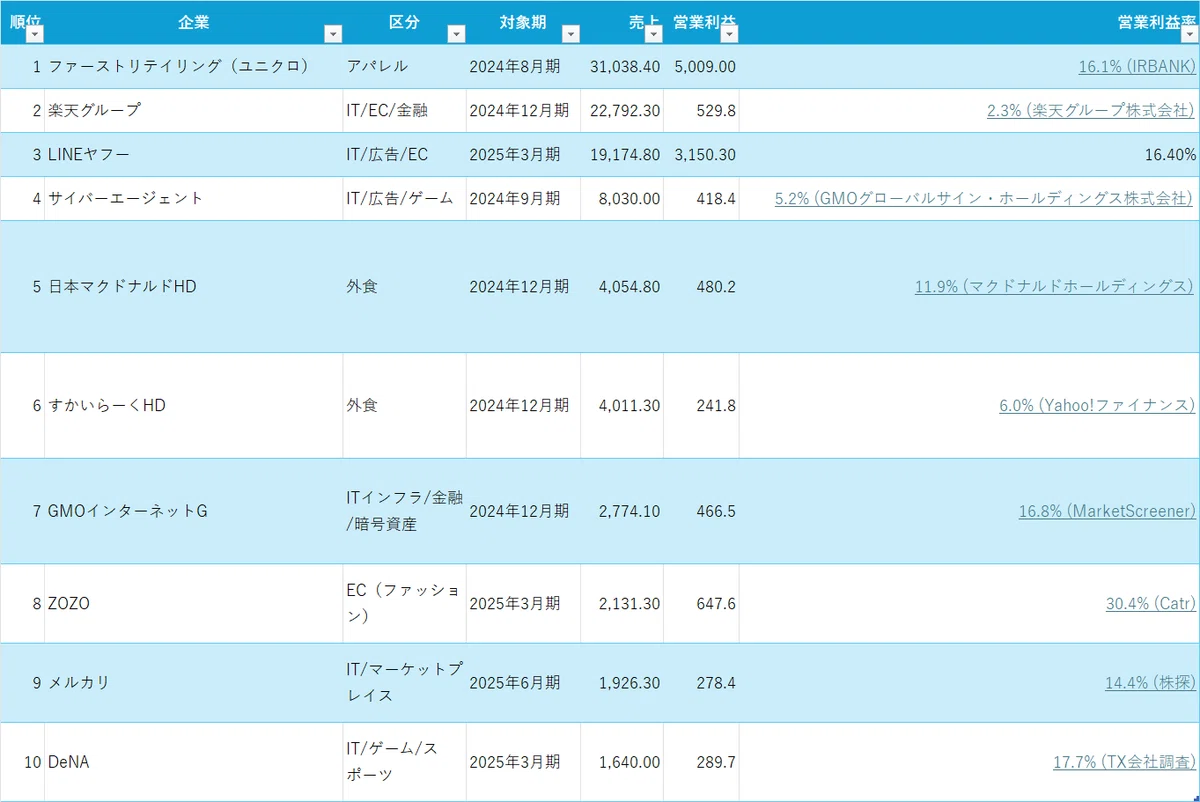This screenshot has width=1200, height=802.
Task: Follow the 17.7% (TX会社調査) link
Action: click(1124, 762)
